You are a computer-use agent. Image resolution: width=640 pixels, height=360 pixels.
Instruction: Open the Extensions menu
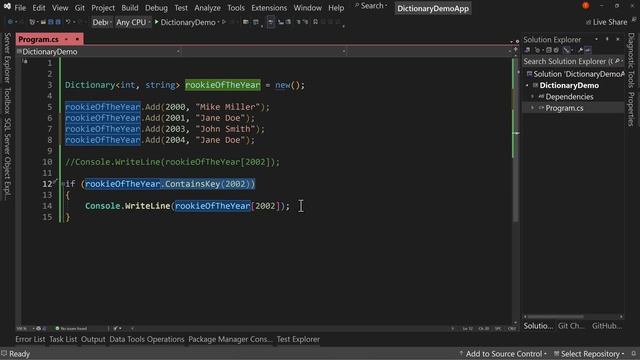tap(269, 8)
